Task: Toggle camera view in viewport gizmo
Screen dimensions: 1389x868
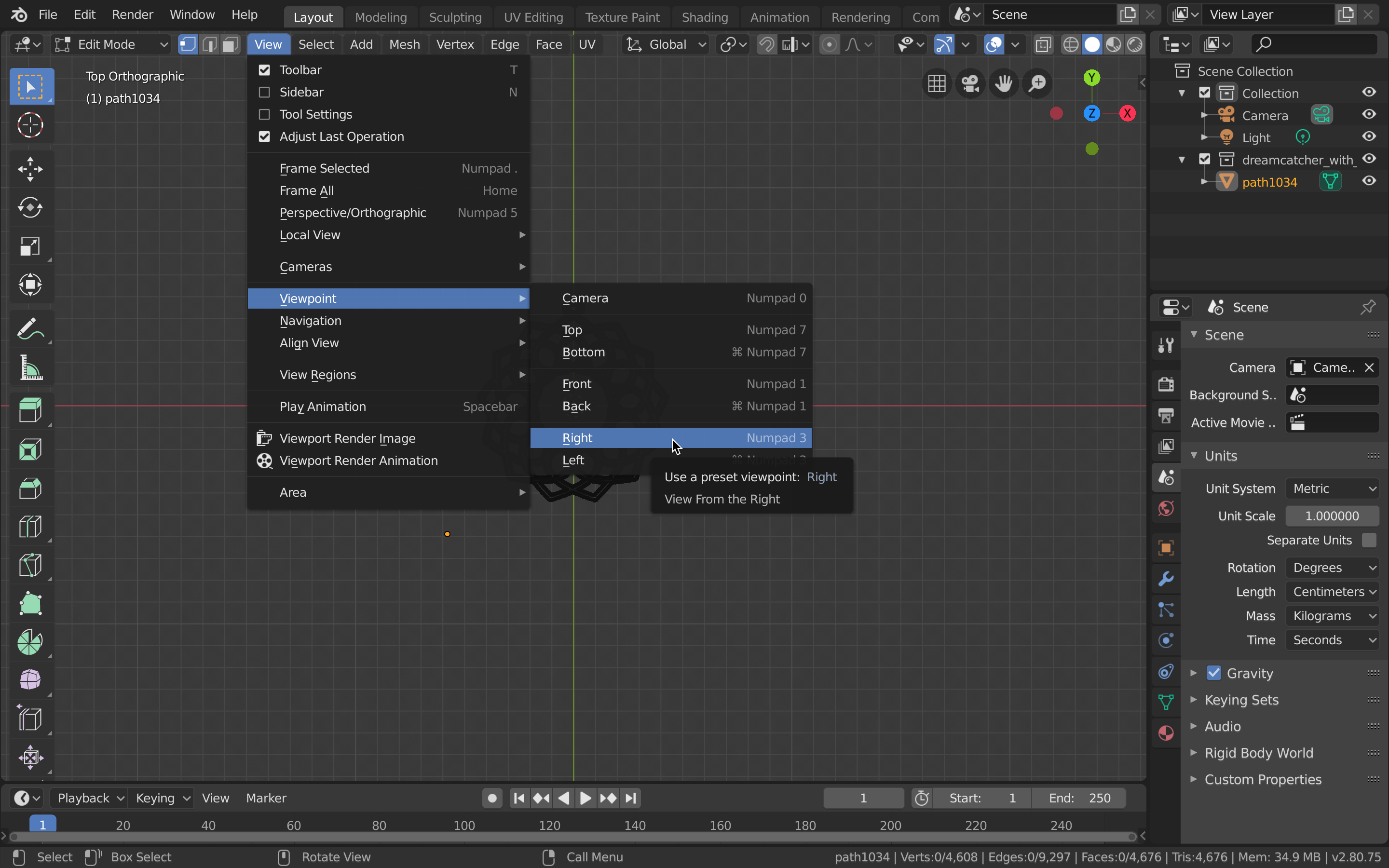Action: [x=970, y=84]
